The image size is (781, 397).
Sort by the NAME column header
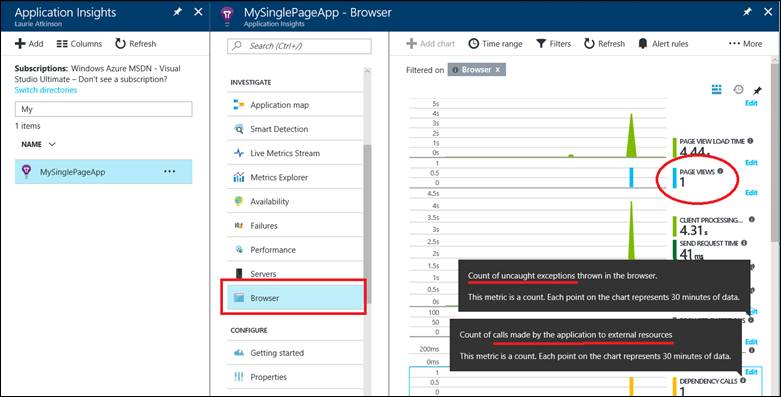[x=38, y=144]
